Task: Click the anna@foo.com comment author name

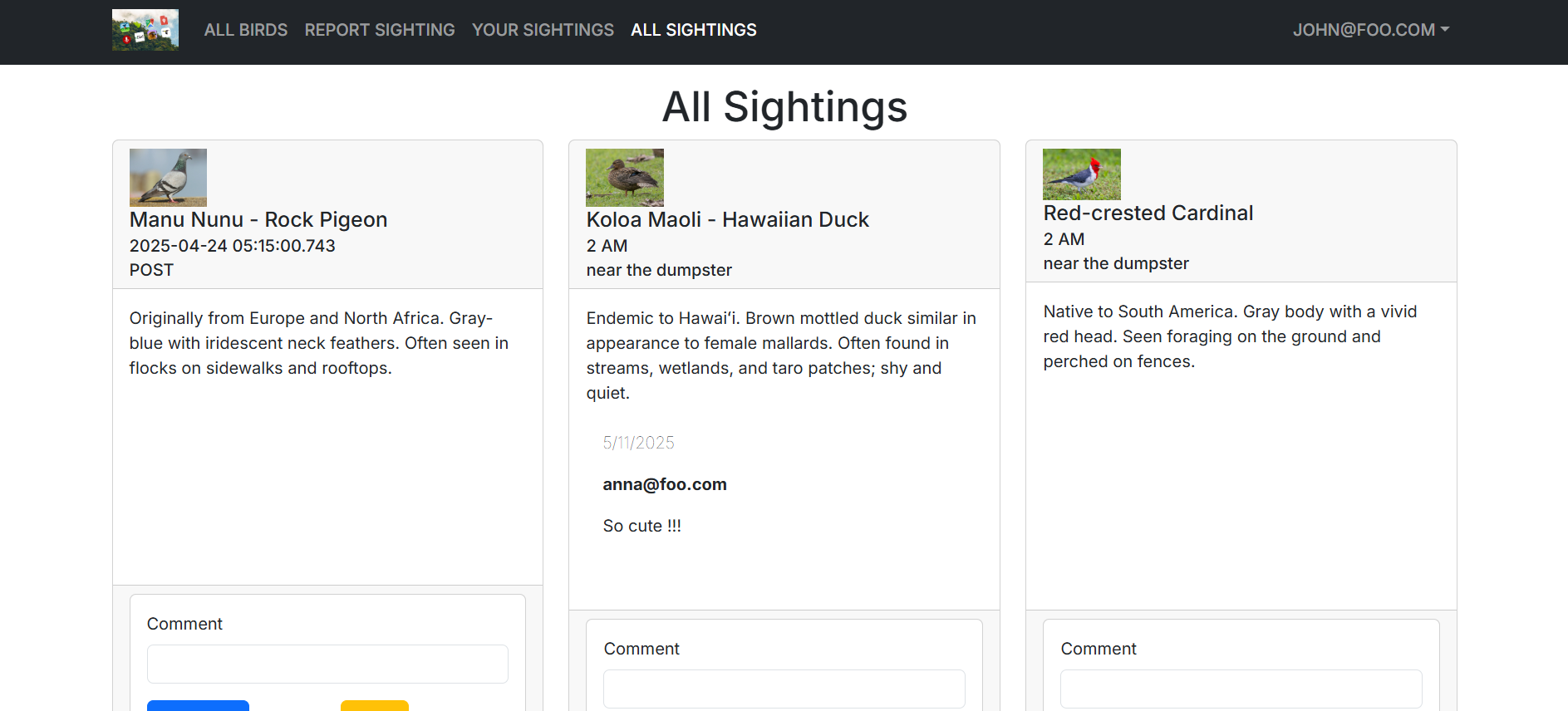Action: 665,484
